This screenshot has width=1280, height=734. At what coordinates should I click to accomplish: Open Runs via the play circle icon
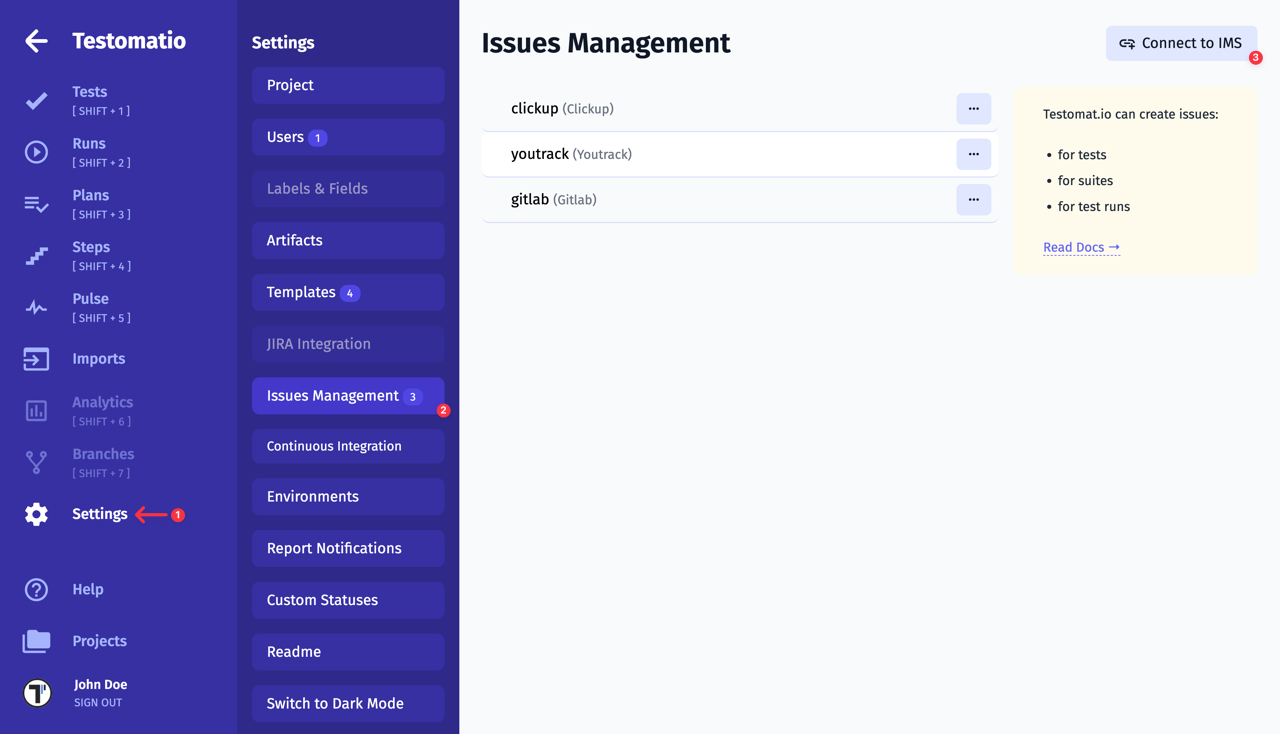coord(36,152)
